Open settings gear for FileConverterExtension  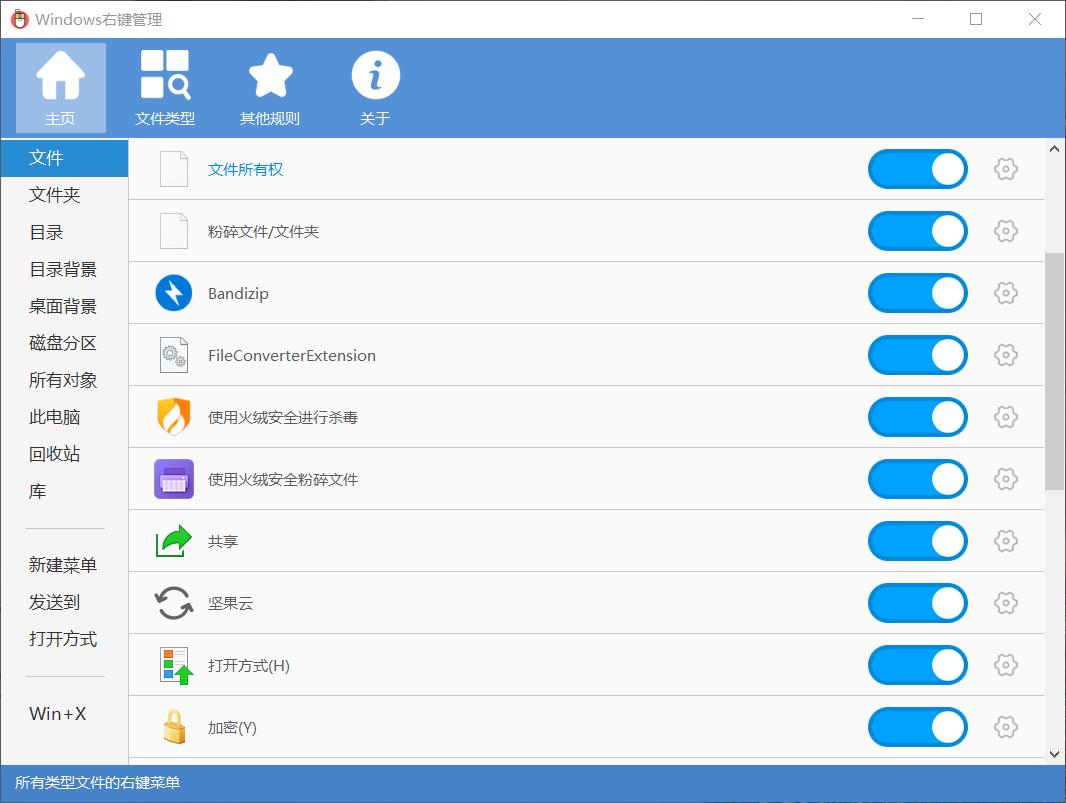[x=1005, y=355]
